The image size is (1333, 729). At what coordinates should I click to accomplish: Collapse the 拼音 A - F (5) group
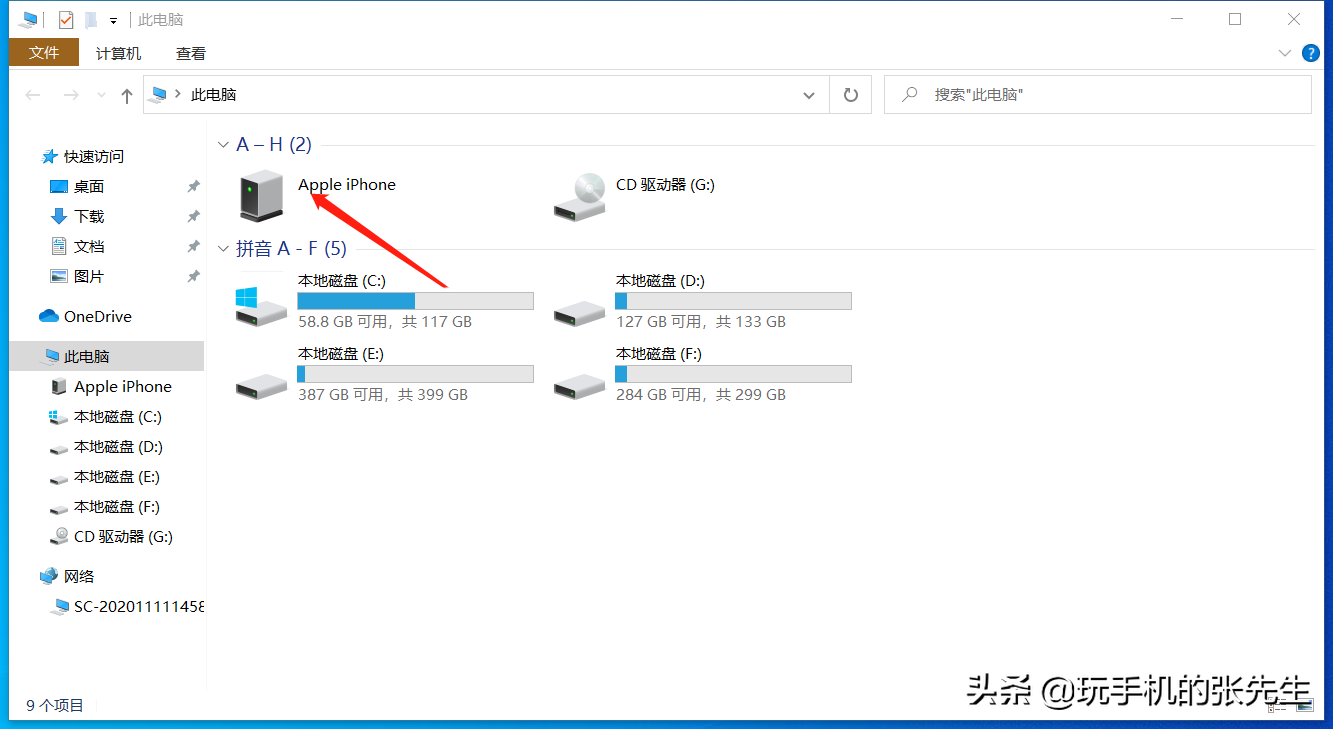[x=224, y=247]
